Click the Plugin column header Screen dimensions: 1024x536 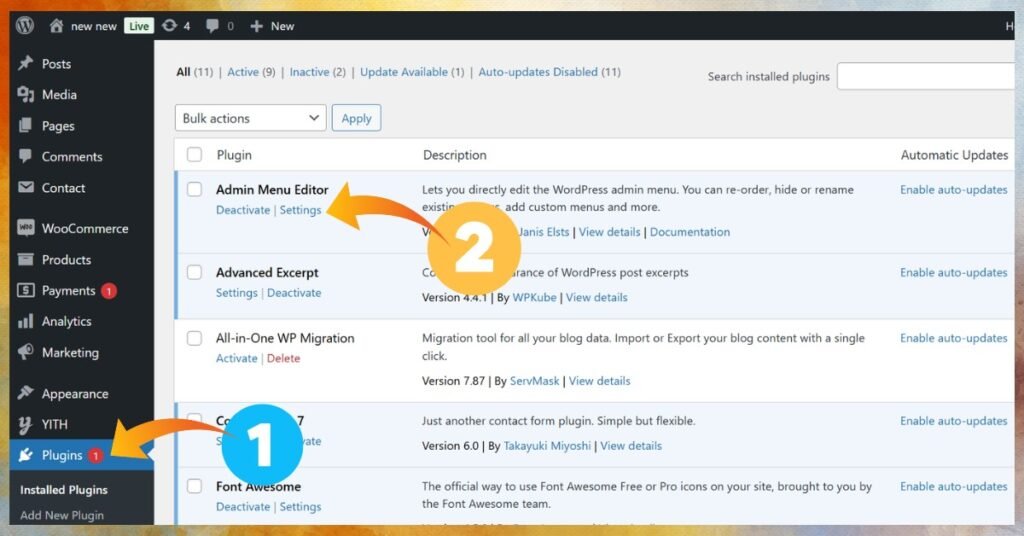pos(234,155)
